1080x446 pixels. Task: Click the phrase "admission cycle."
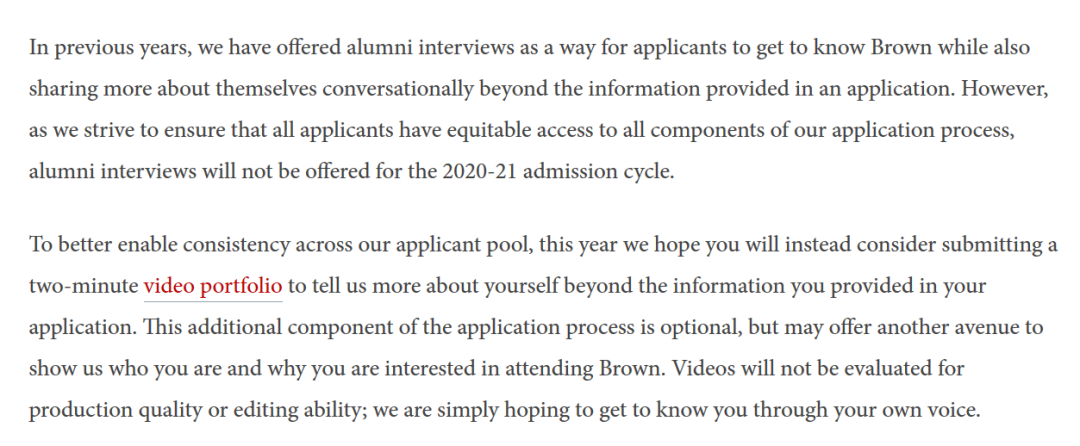click(x=599, y=171)
